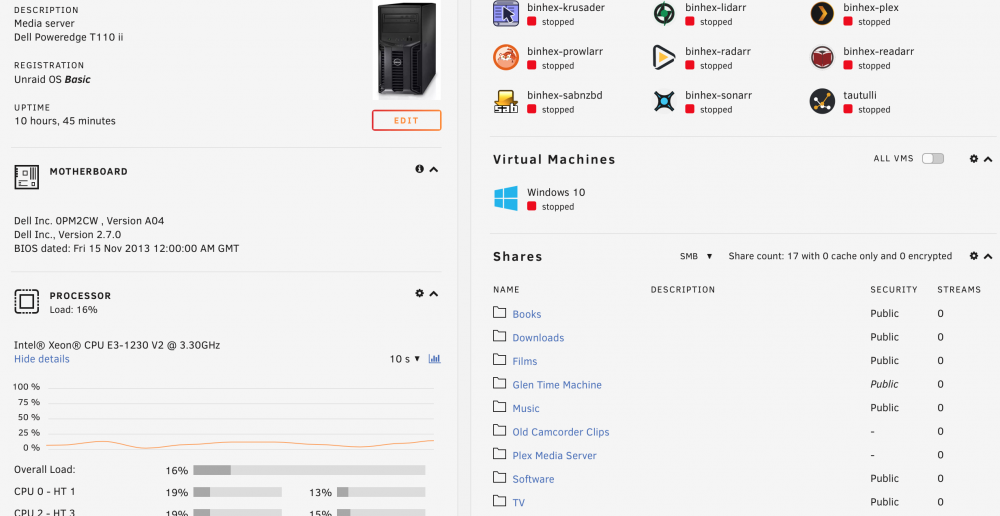Image resolution: width=1000 pixels, height=516 pixels.
Task: Click the SECURITY column header
Action: pos(894,290)
